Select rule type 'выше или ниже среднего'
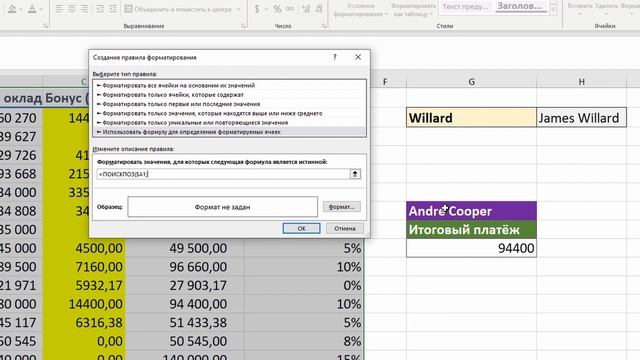This screenshot has height=360, width=640. click(x=229, y=113)
